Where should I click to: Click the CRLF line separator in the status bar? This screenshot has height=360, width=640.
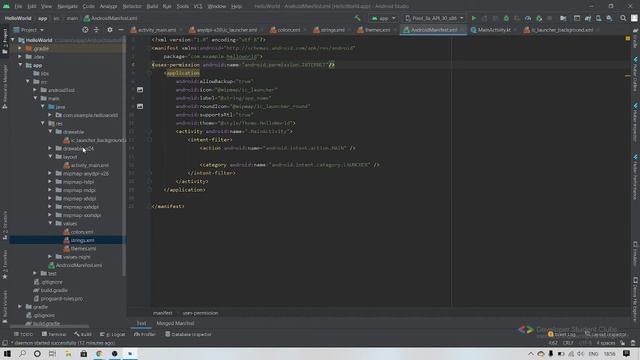click(x=568, y=343)
